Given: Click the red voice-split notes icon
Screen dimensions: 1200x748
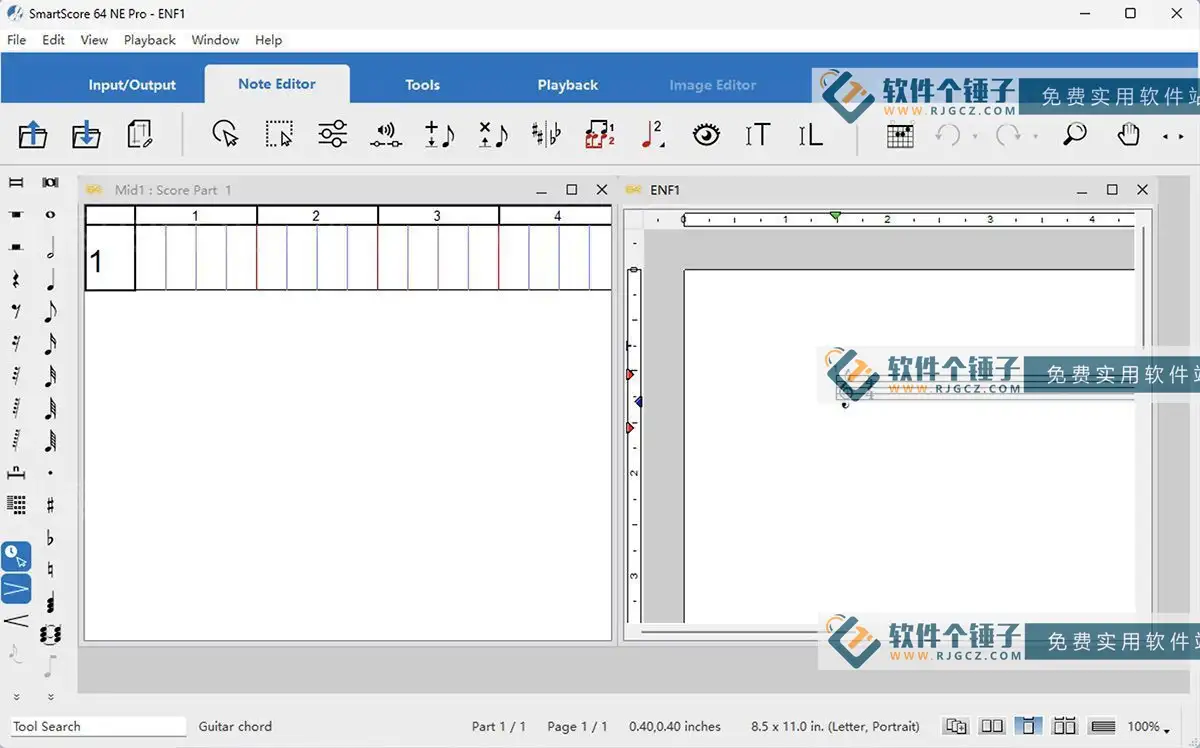Looking at the screenshot, I should point(600,134).
